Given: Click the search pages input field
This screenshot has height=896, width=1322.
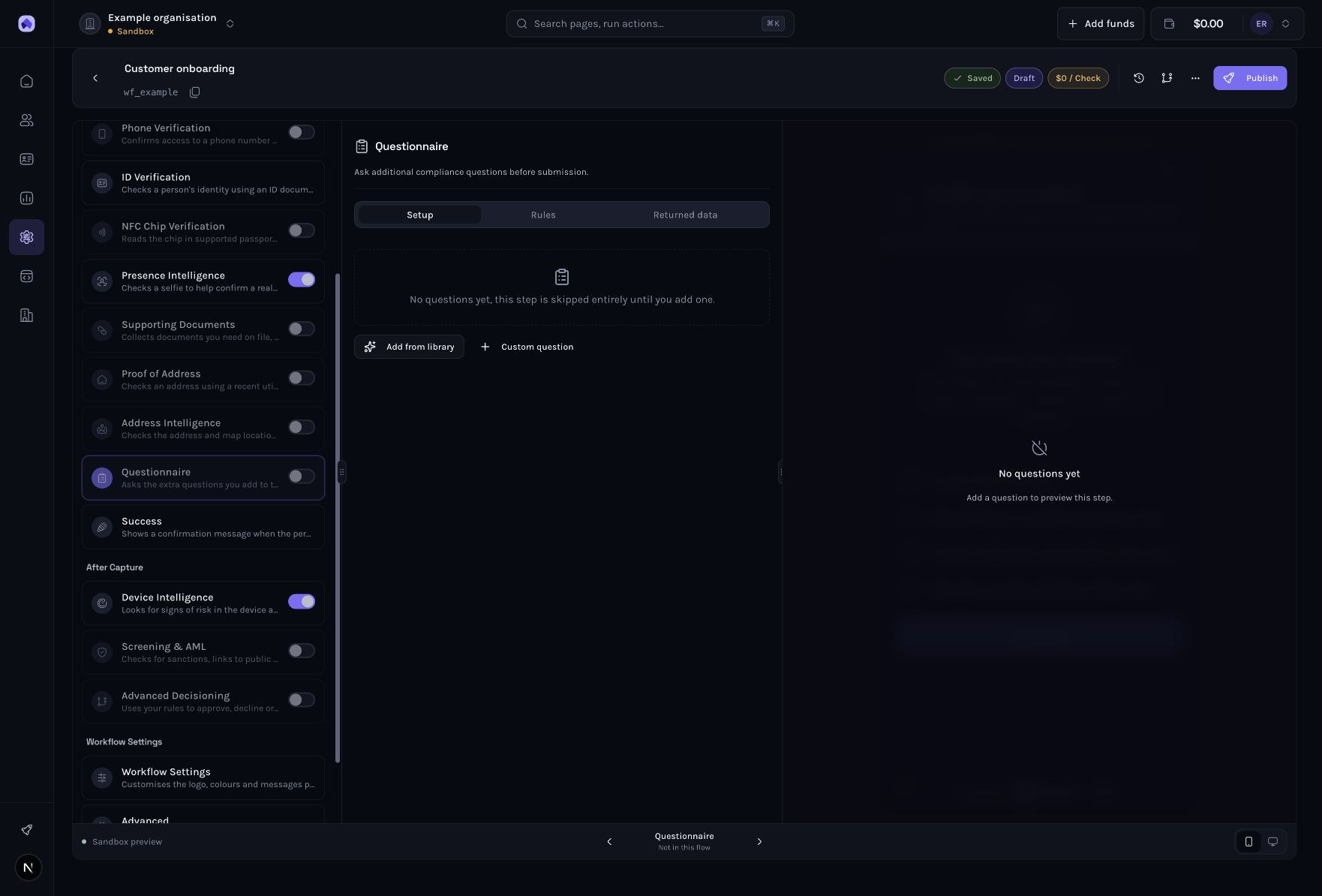Looking at the screenshot, I should tap(650, 24).
